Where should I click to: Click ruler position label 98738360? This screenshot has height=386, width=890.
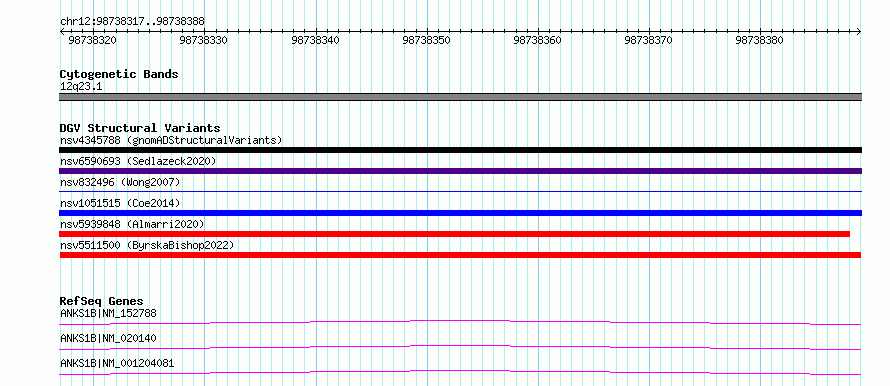pos(537,40)
